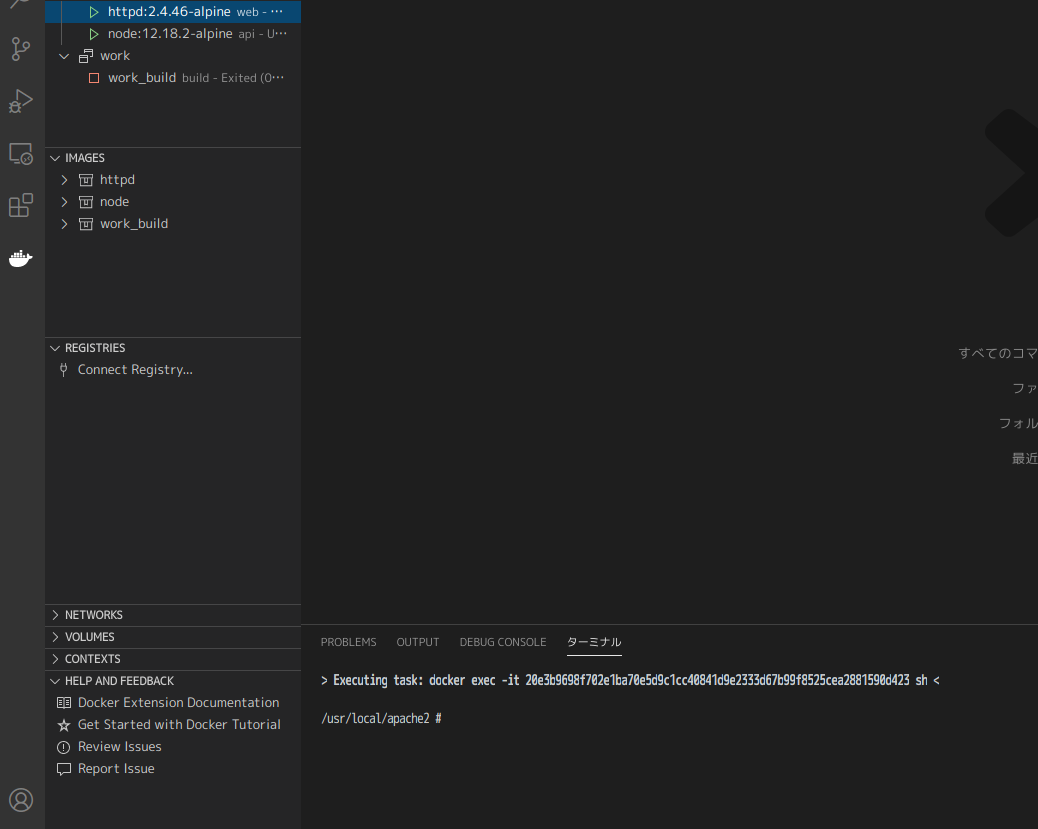The height and width of the screenshot is (829, 1038).
Task: Open Docker Extension Documentation
Action: 179,703
